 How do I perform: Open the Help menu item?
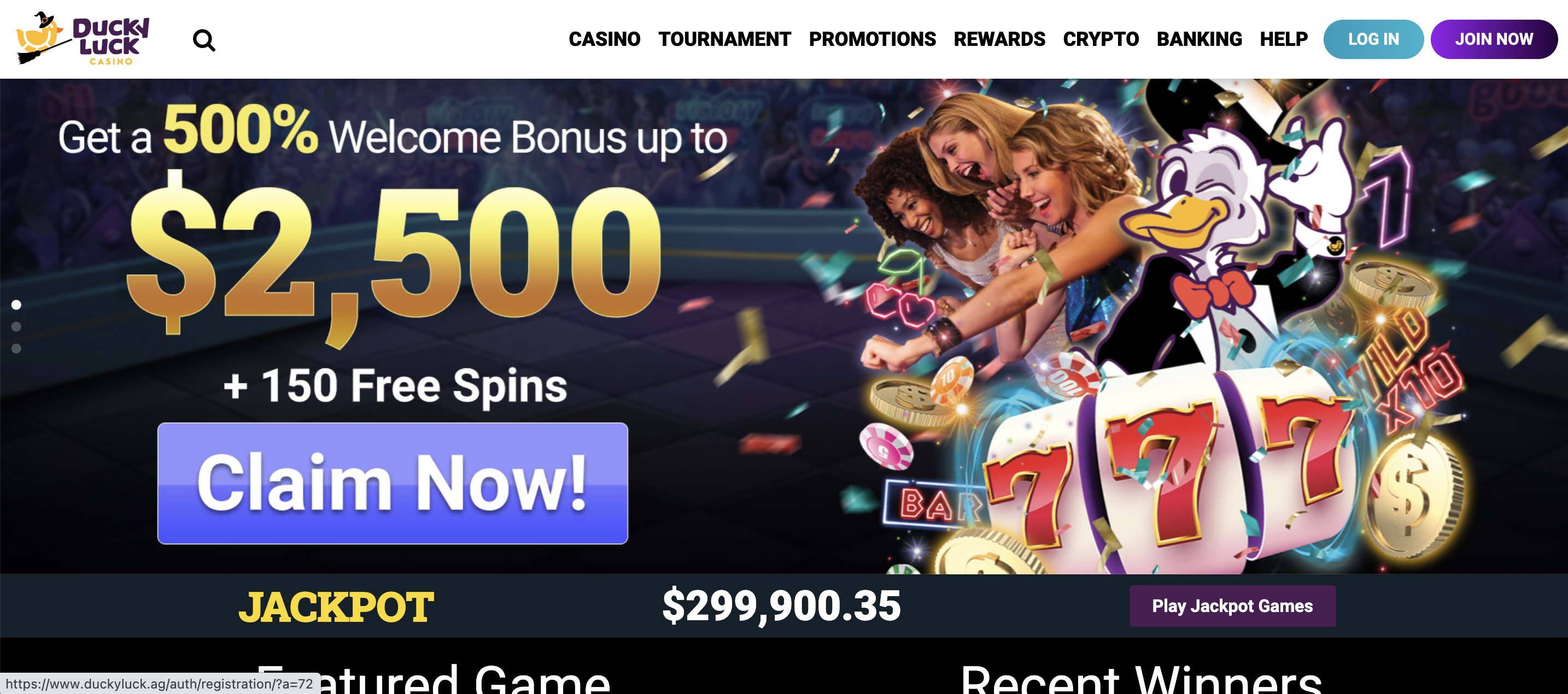point(1283,39)
